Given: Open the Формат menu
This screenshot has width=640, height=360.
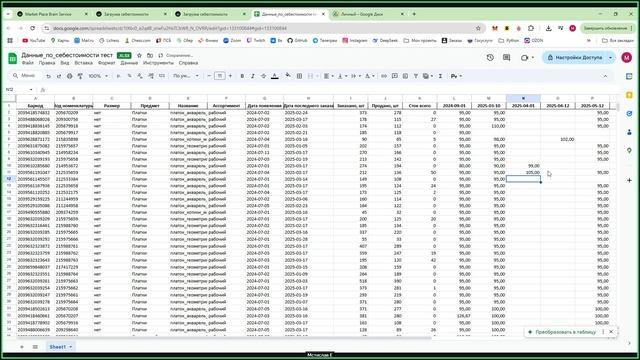Looking at the screenshot, I should pos(107,63).
